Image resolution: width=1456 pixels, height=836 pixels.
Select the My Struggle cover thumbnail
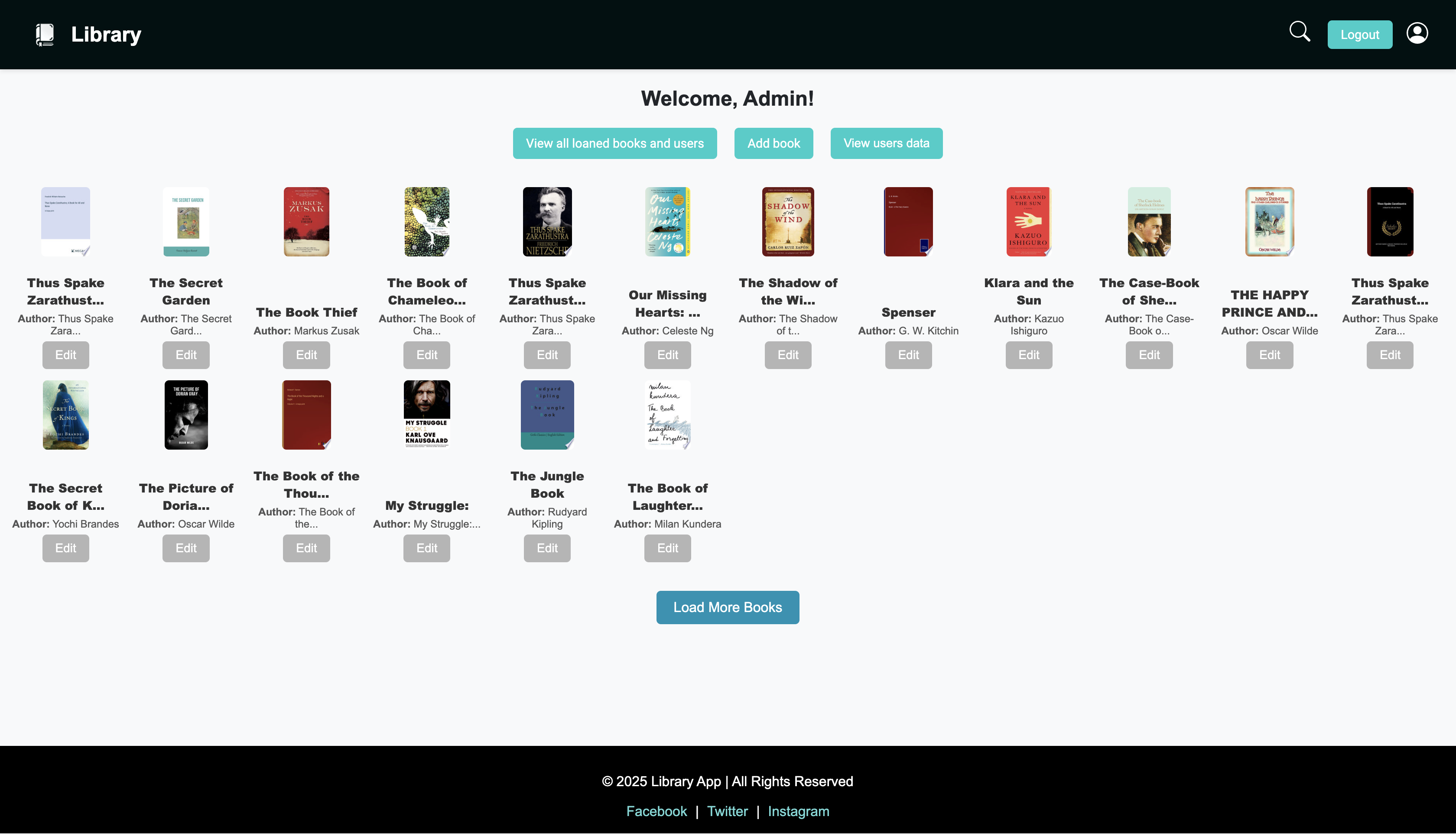point(426,415)
